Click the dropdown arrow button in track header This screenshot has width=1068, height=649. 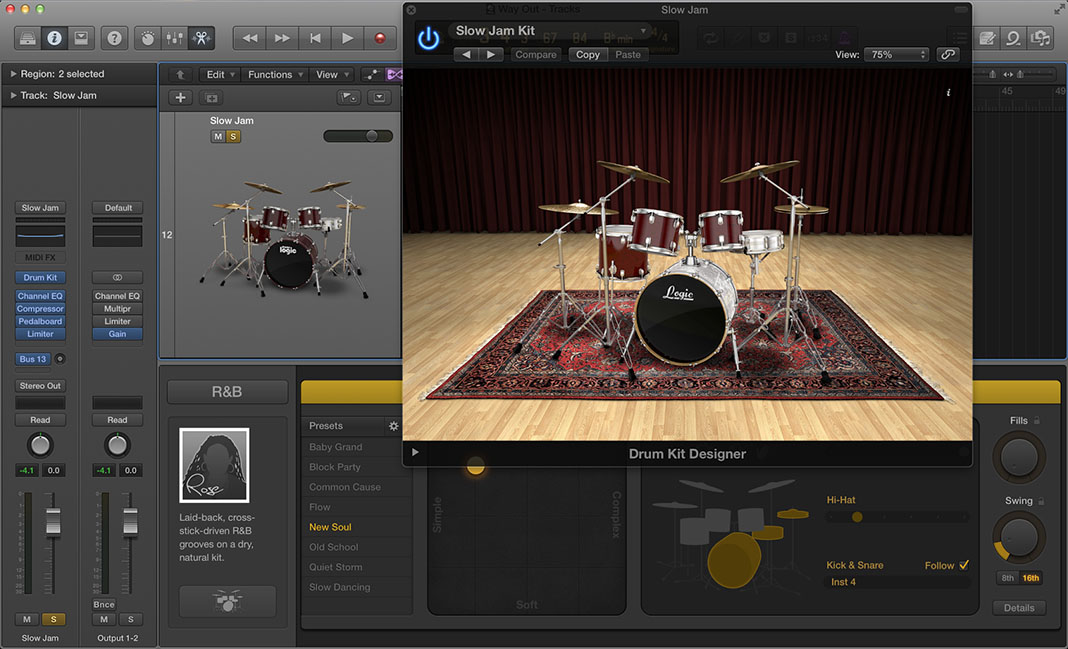tap(379, 97)
